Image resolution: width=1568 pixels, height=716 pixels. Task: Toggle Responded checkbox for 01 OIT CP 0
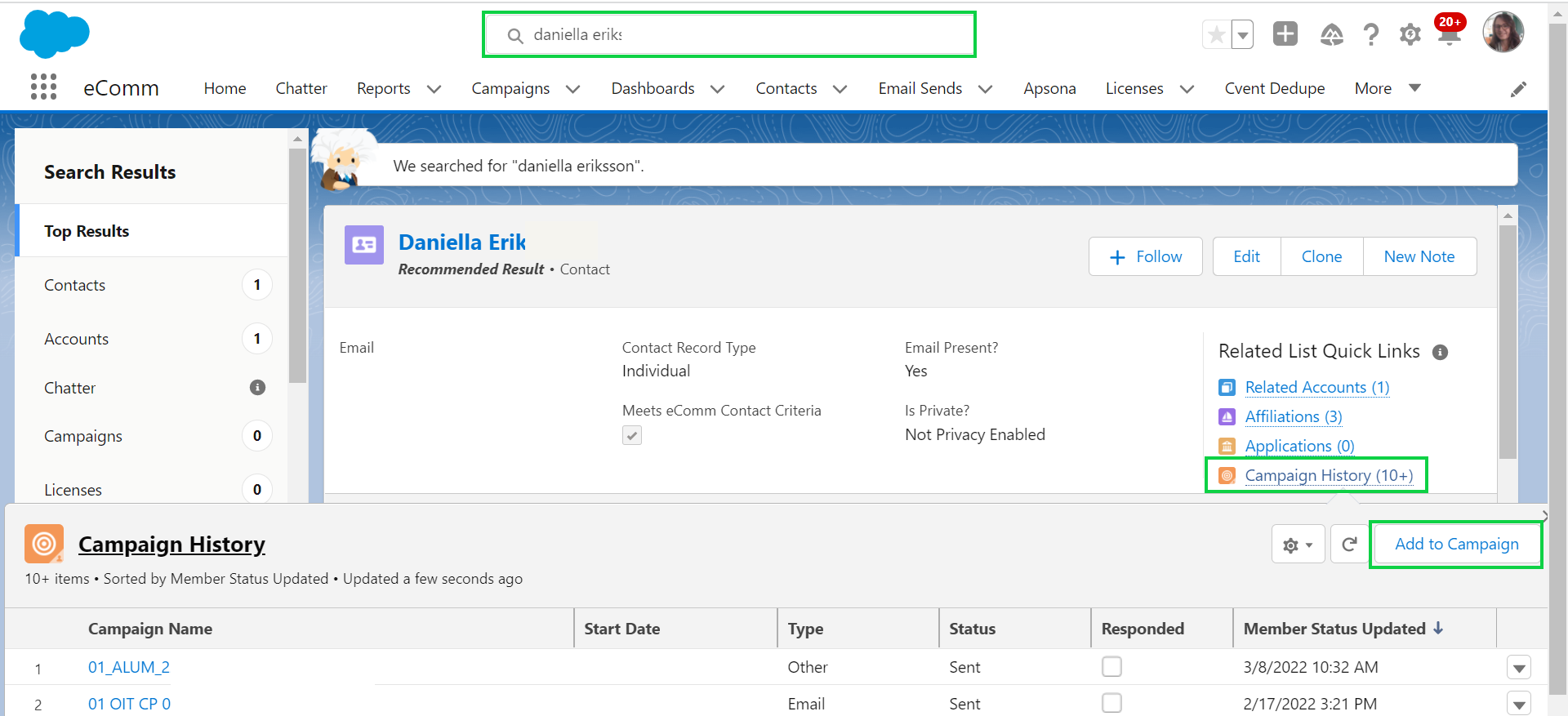coord(1111,703)
